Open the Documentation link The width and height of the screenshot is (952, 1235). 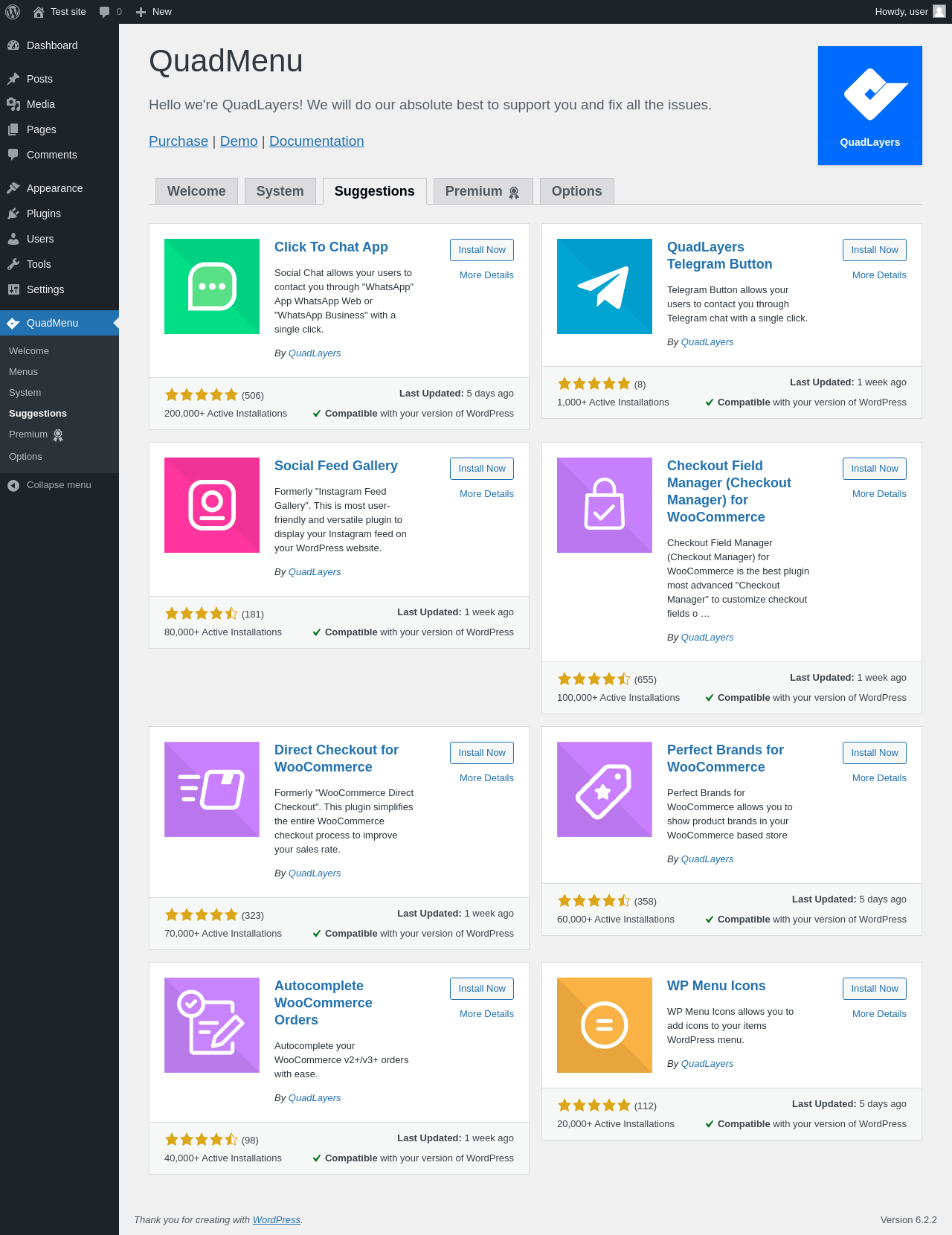(x=317, y=141)
